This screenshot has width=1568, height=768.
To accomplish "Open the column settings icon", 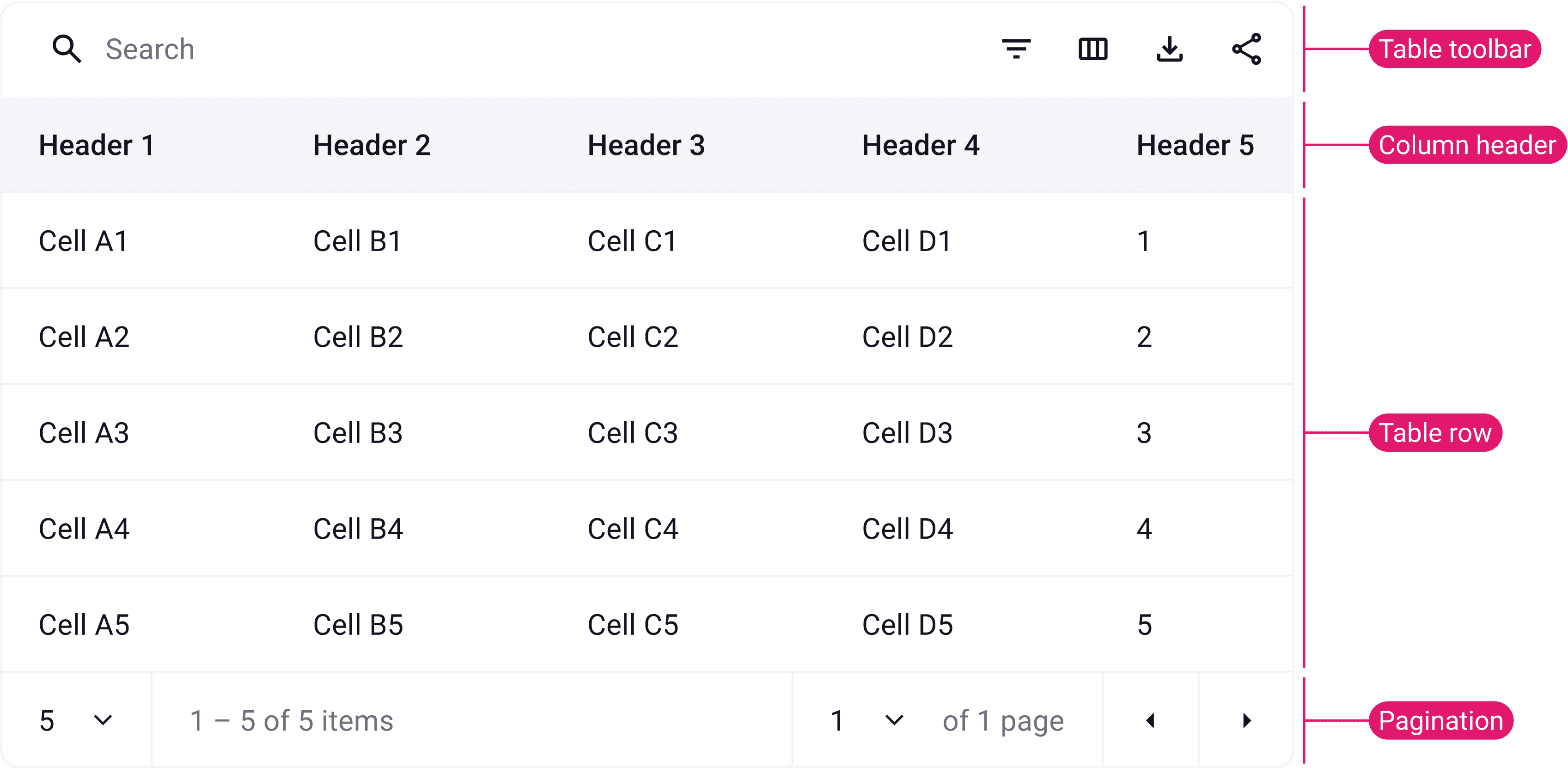I will [x=1092, y=49].
